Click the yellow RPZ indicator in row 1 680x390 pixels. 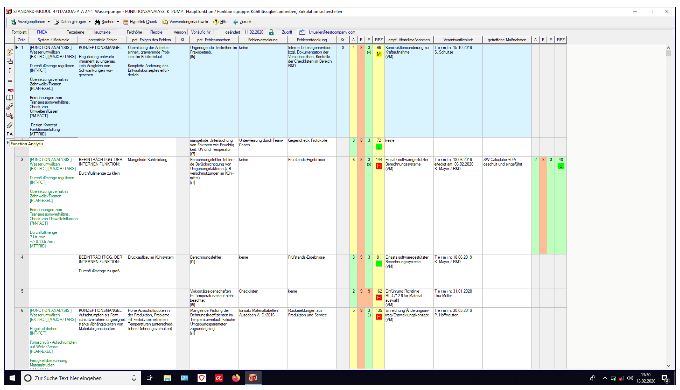click(x=379, y=54)
